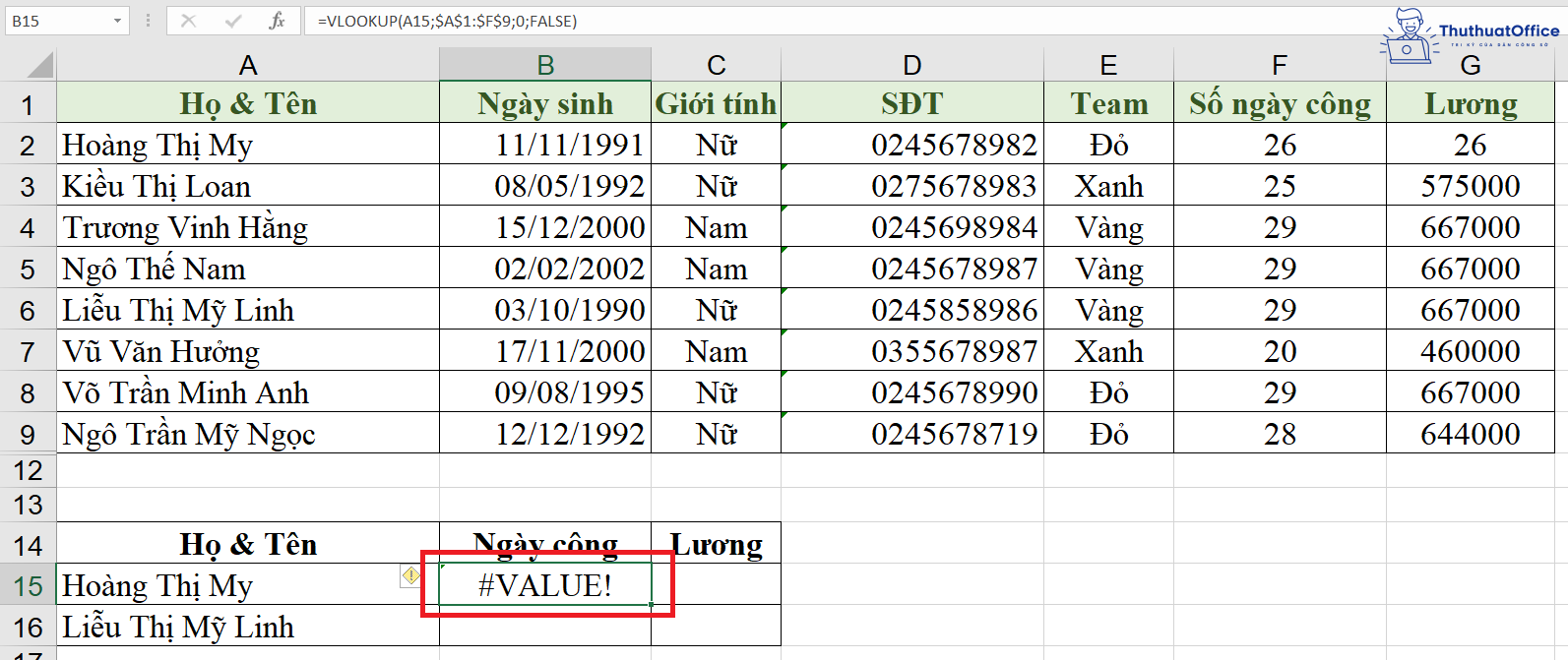Select cell 'Hoàng Thị My' in row 2
The height and width of the screenshot is (660, 1568).
pyautogui.click(x=248, y=145)
